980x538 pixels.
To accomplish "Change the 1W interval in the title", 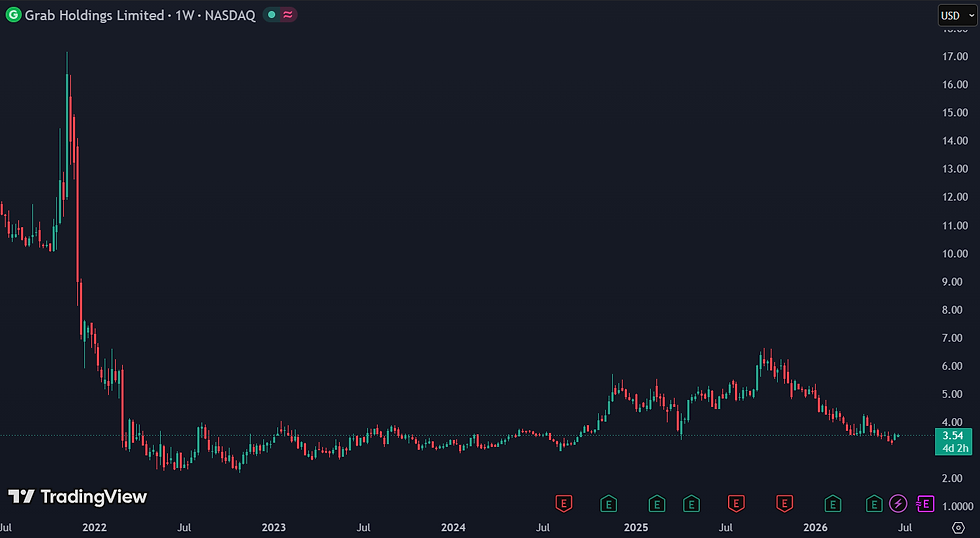I will (x=184, y=15).
